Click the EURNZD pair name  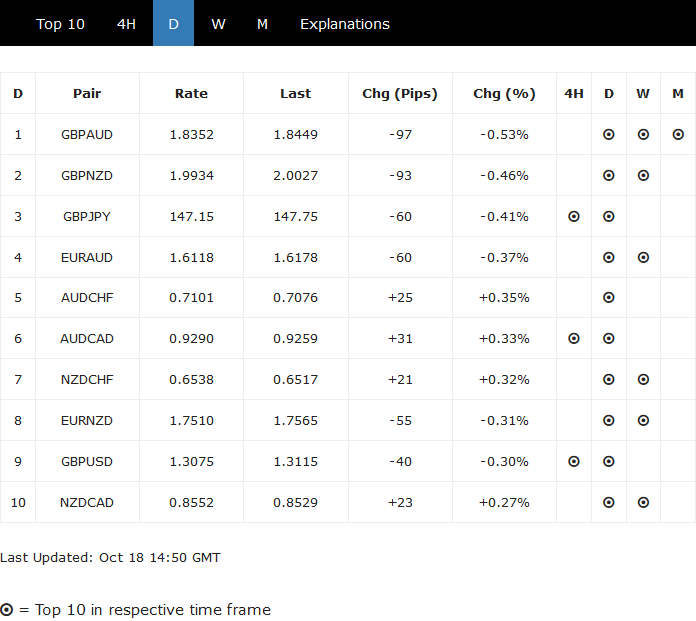click(87, 420)
